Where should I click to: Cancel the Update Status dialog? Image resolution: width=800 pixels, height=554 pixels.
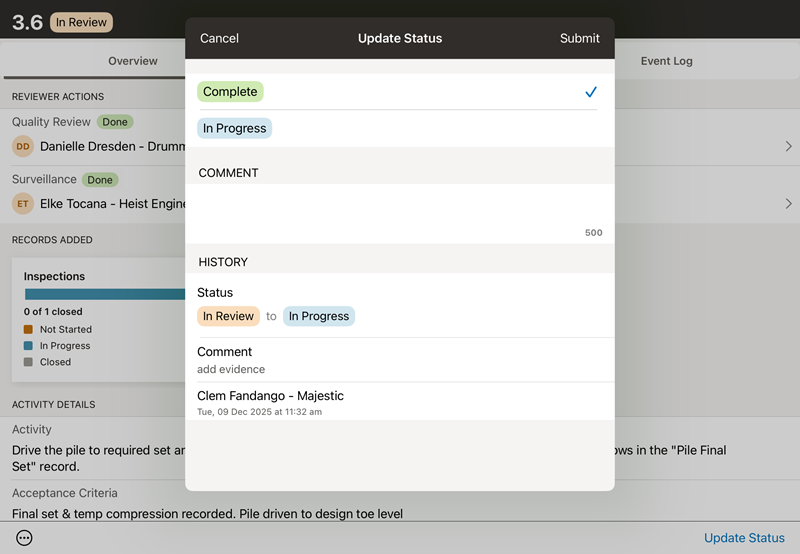[219, 39]
